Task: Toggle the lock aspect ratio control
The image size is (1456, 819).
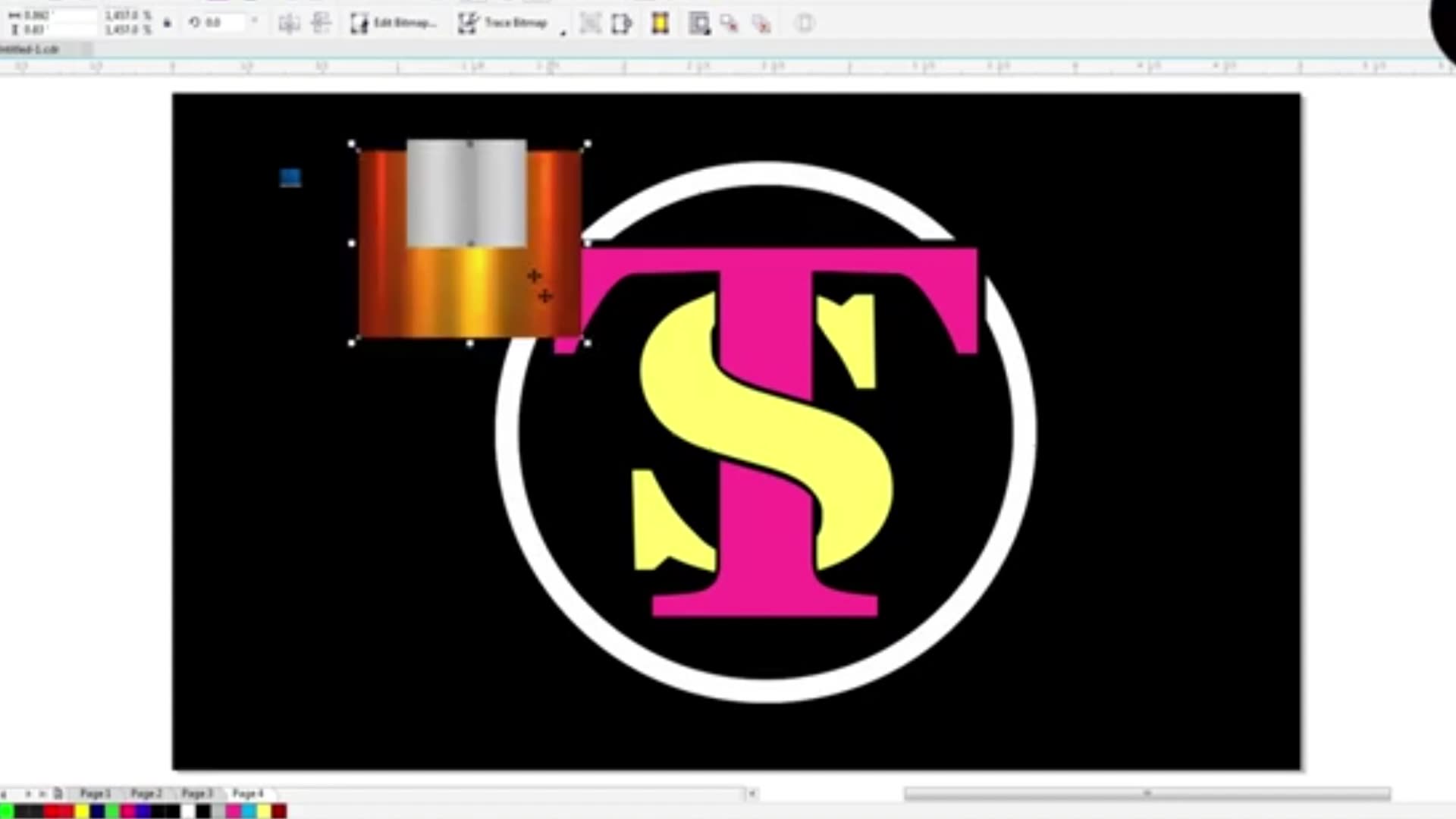Action: [x=167, y=23]
